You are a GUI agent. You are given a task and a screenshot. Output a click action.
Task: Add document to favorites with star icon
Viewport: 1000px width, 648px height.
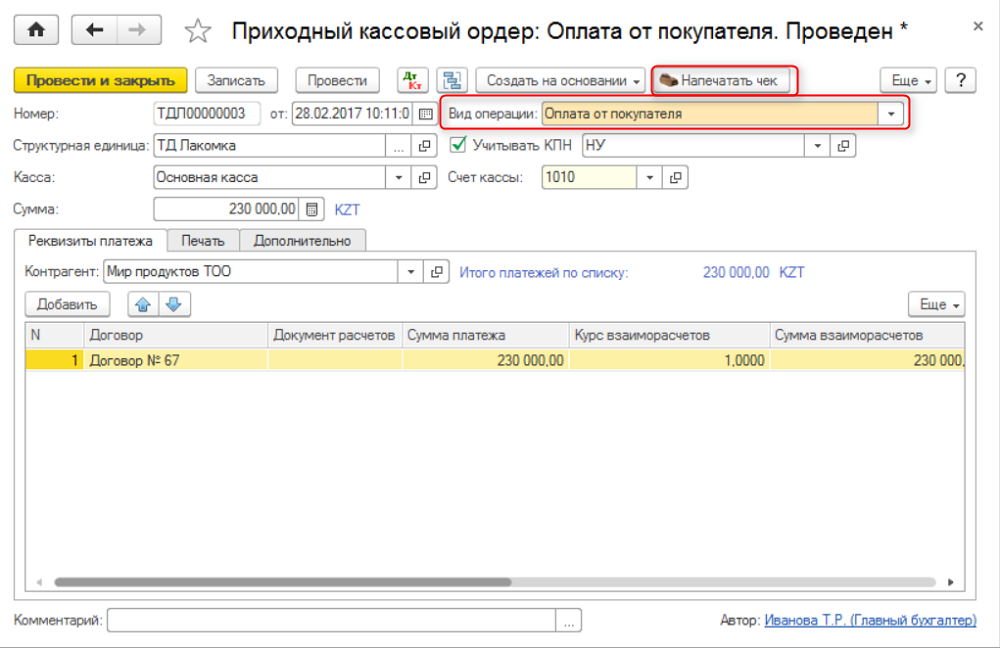[x=199, y=31]
